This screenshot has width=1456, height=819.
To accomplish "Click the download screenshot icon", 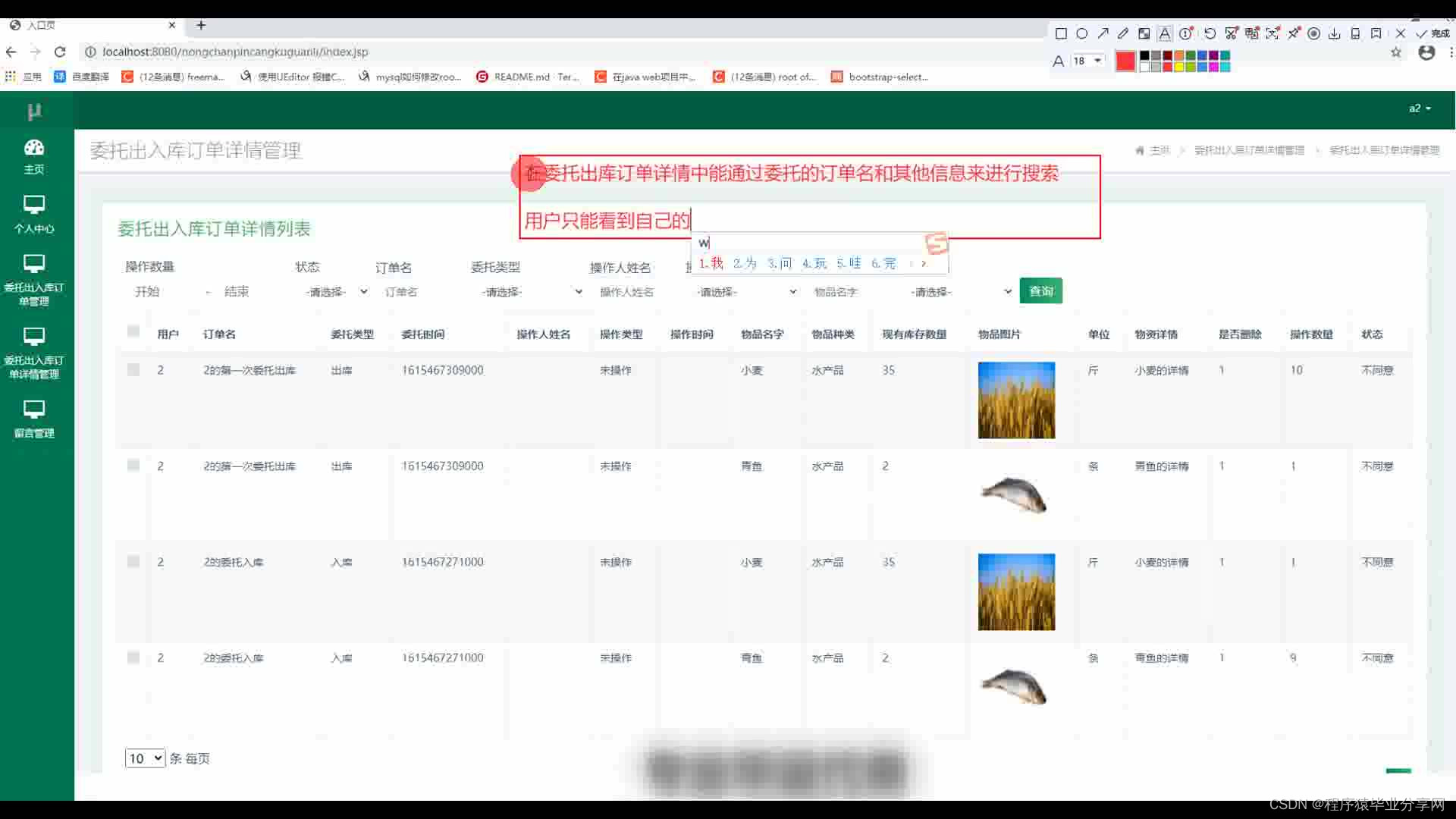I will 1335,33.
